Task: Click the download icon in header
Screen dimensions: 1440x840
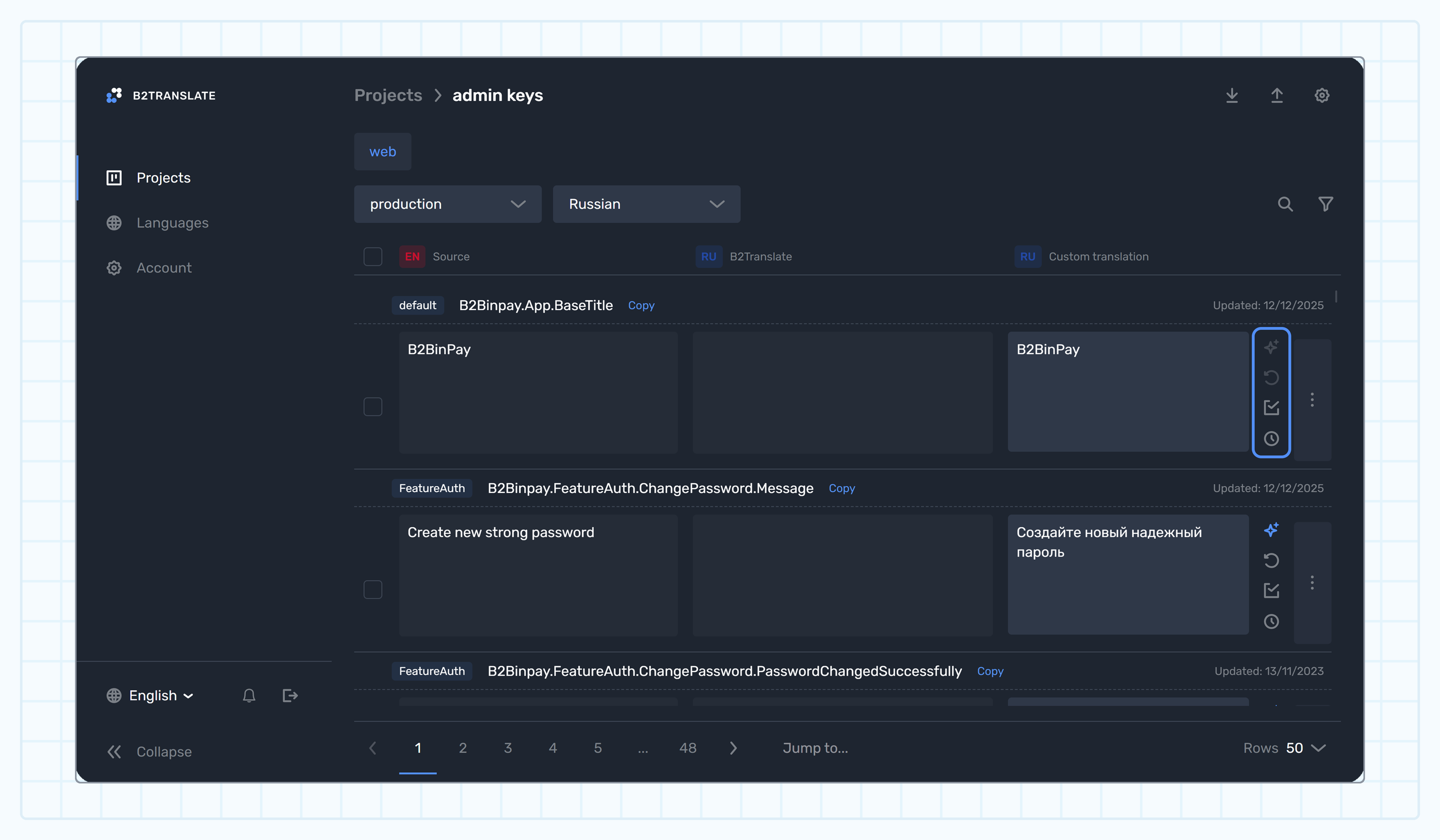Action: pos(1232,95)
